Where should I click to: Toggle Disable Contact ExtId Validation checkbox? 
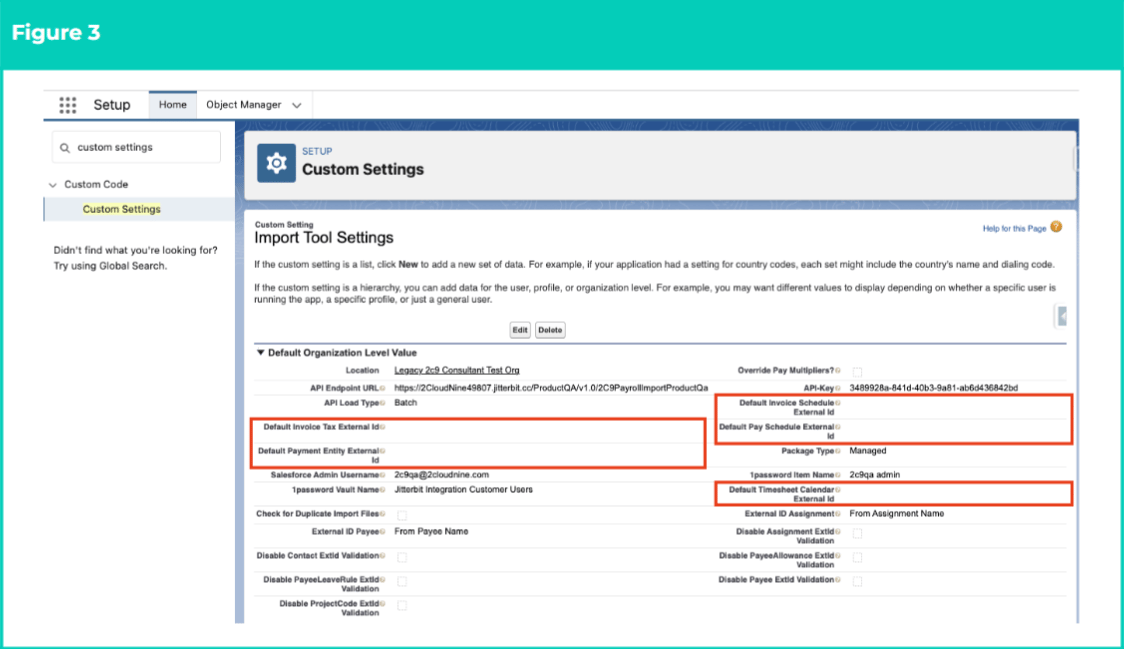[402, 556]
